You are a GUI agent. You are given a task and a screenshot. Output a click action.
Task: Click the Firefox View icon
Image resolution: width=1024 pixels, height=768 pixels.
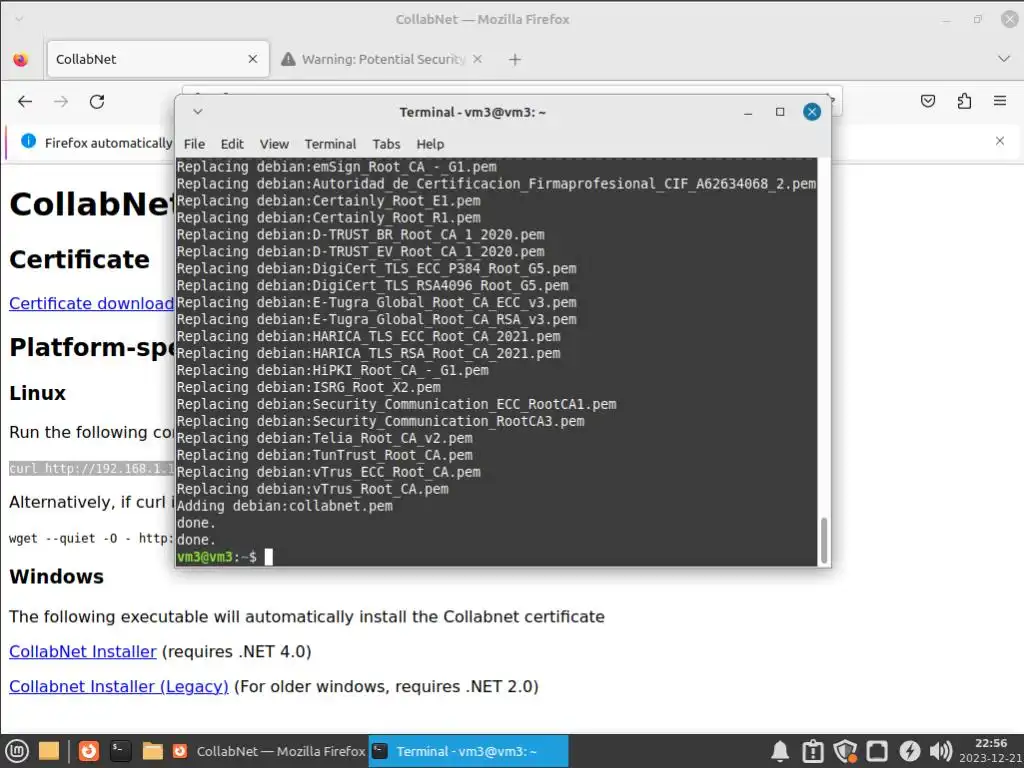pyautogui.click(x=21, y=59)
